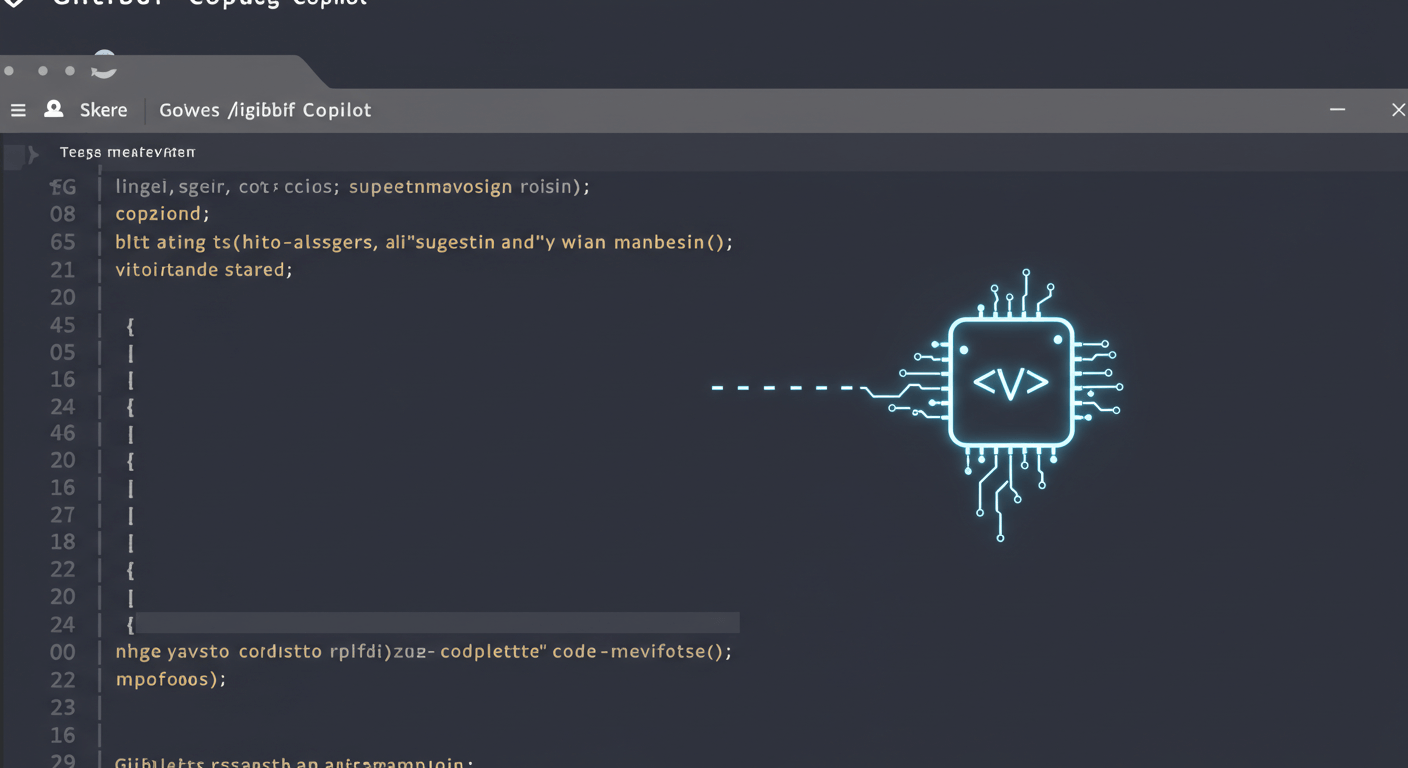The width and height of the screenshot is (1408, 768).
Task: Select the chip illustration with <V> label
Action: pyautogui.click(x=1011, y=381)
